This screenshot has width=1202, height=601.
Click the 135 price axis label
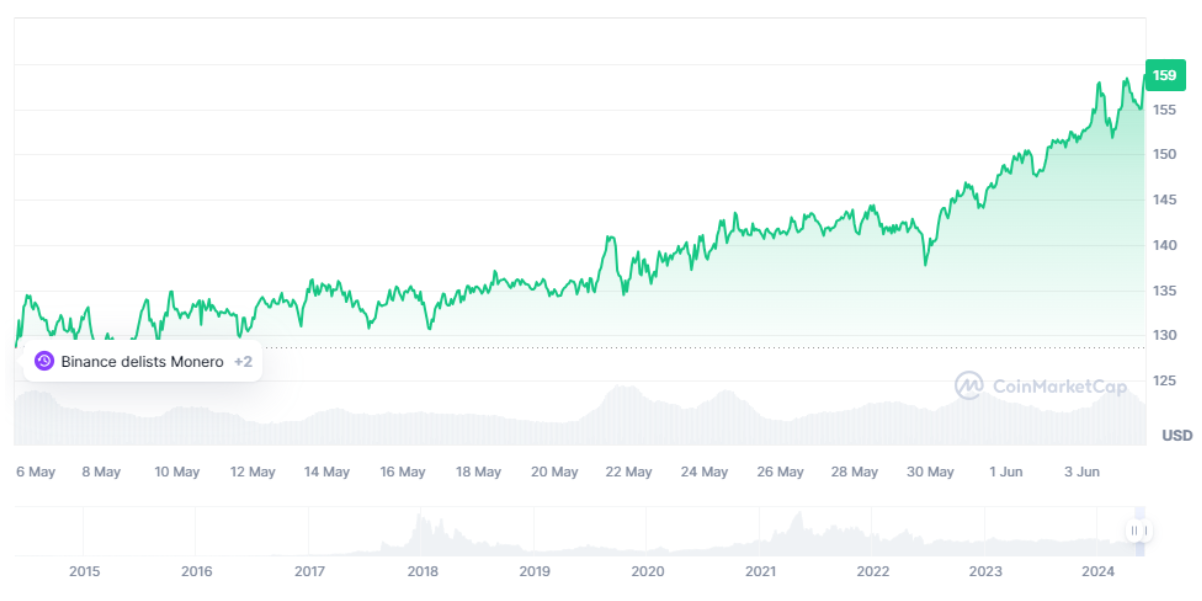(x=1163, y=291)
